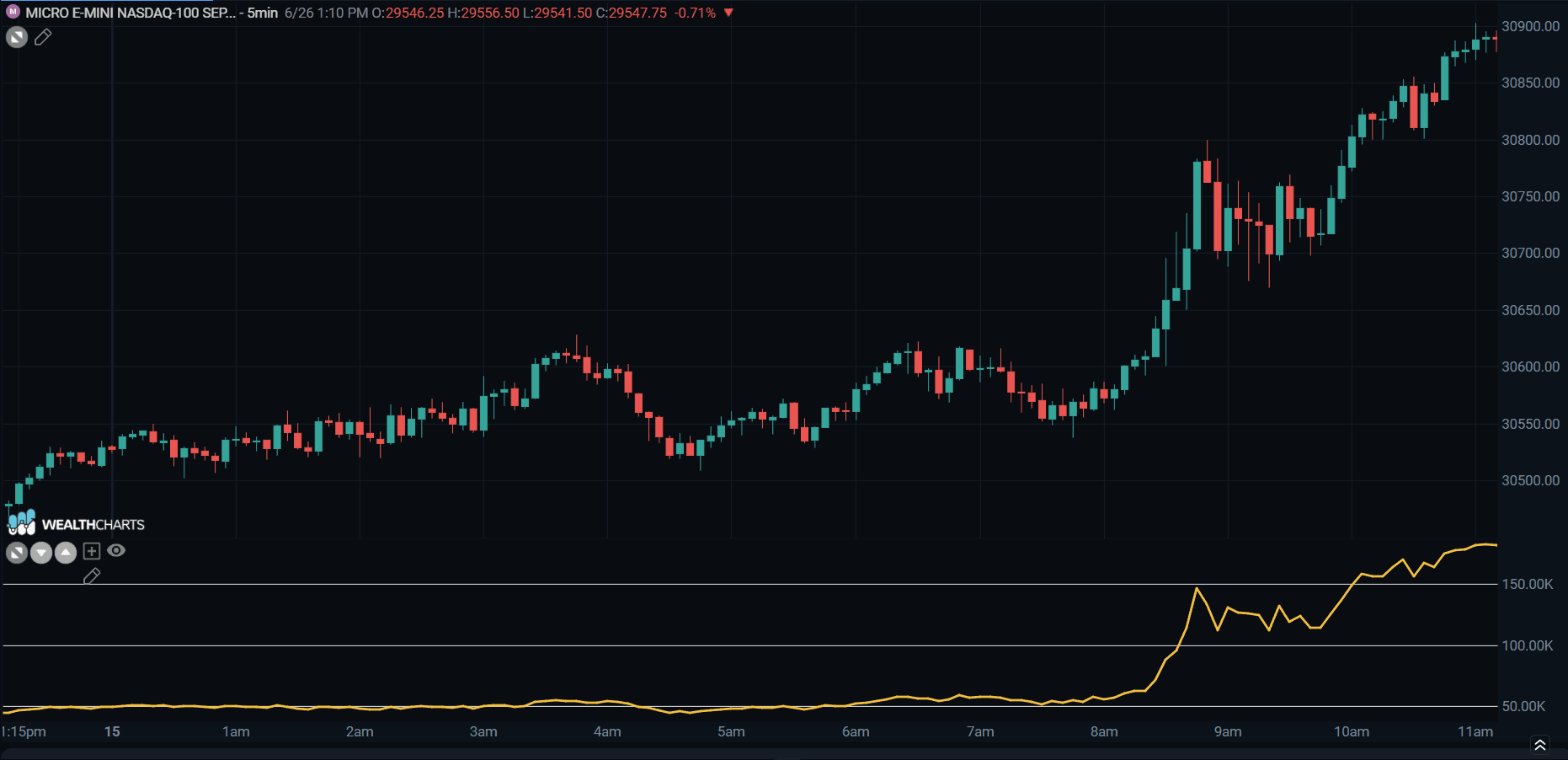Open the price chart's pencil edit tool
Image resolution: width=1568 pixels, height=760 pixels.
43,37
